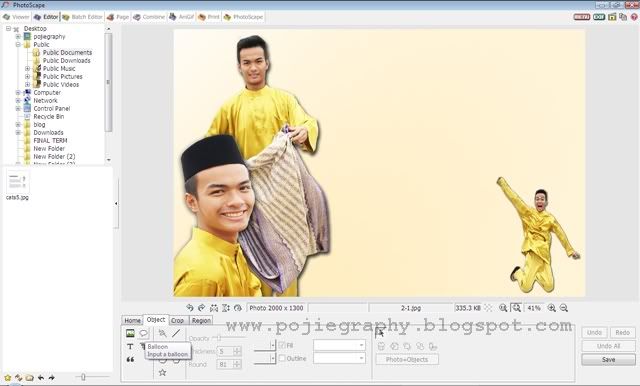
Task: Select the Photo insert tool icon
Action: click(x=130, y=333)
